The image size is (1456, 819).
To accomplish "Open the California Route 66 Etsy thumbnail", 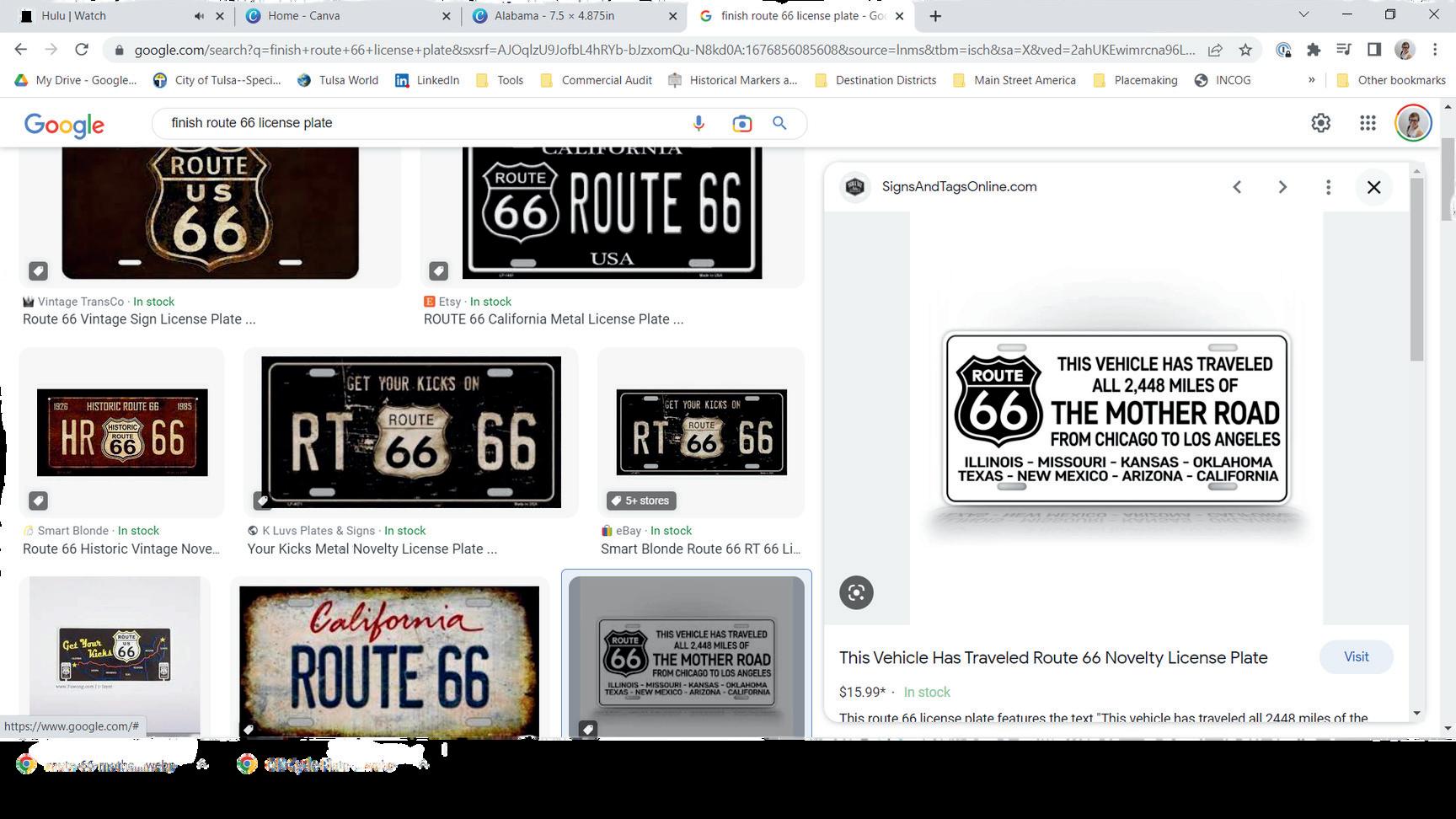I will click(x=612, y=214).
